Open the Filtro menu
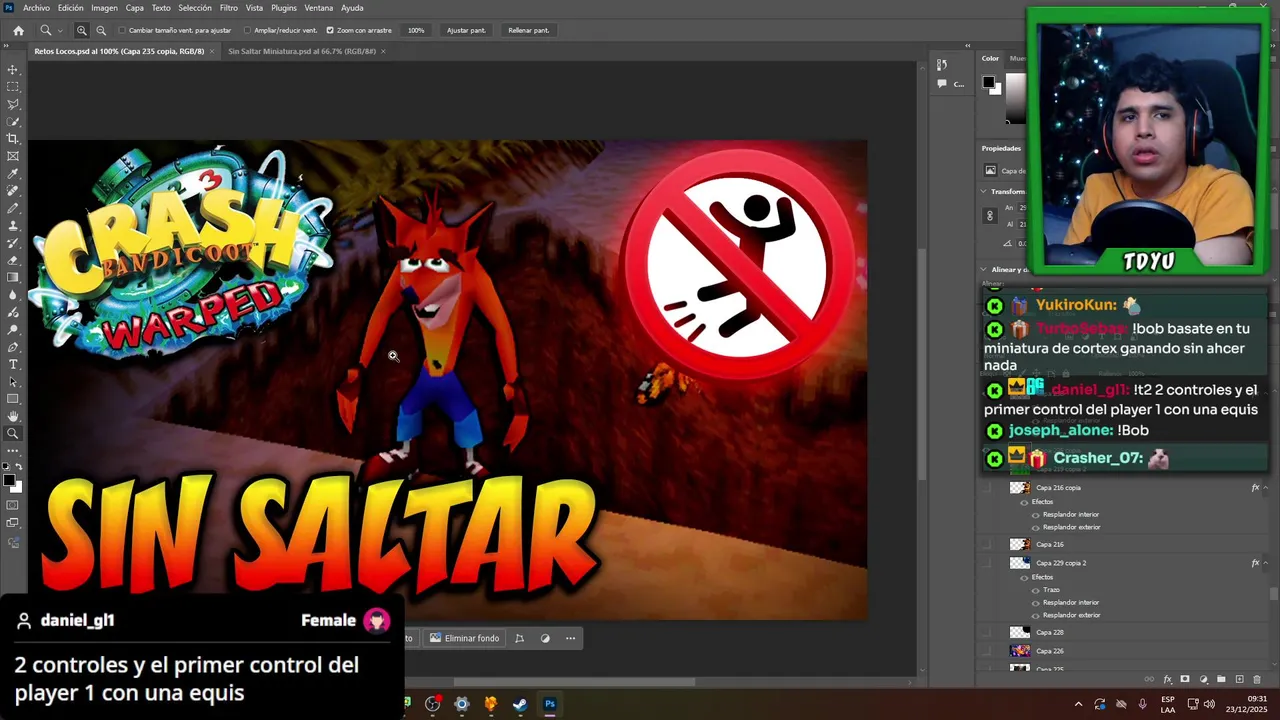This screenshot has width=1280, height=720. tap(229, 8)
